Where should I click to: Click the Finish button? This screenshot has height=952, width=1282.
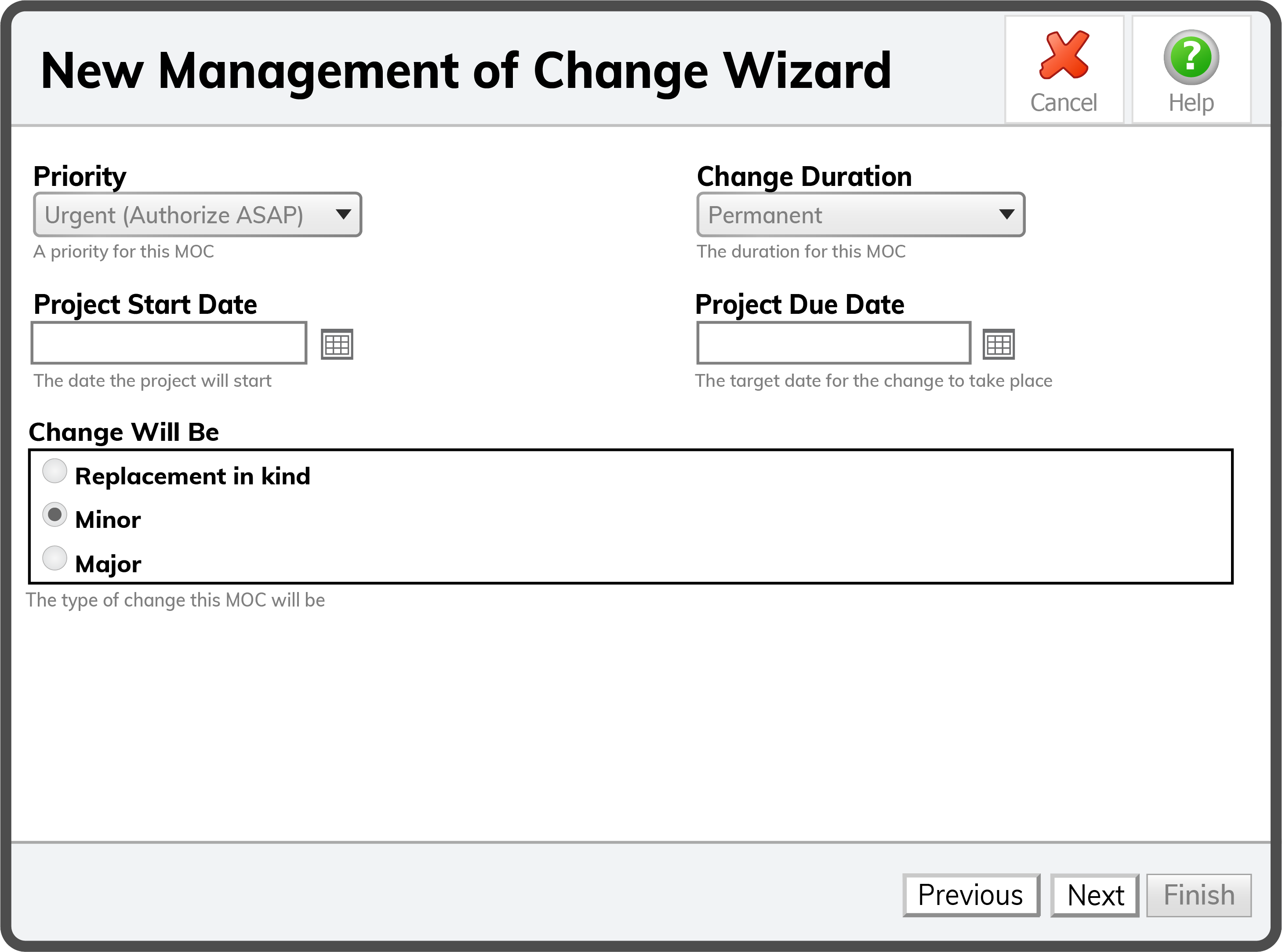click(1198, 895)
